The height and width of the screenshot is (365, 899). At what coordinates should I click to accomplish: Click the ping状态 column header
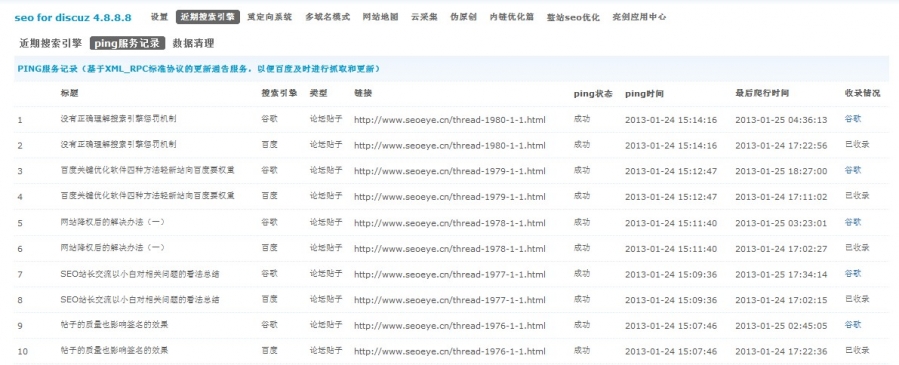point(593,93)
